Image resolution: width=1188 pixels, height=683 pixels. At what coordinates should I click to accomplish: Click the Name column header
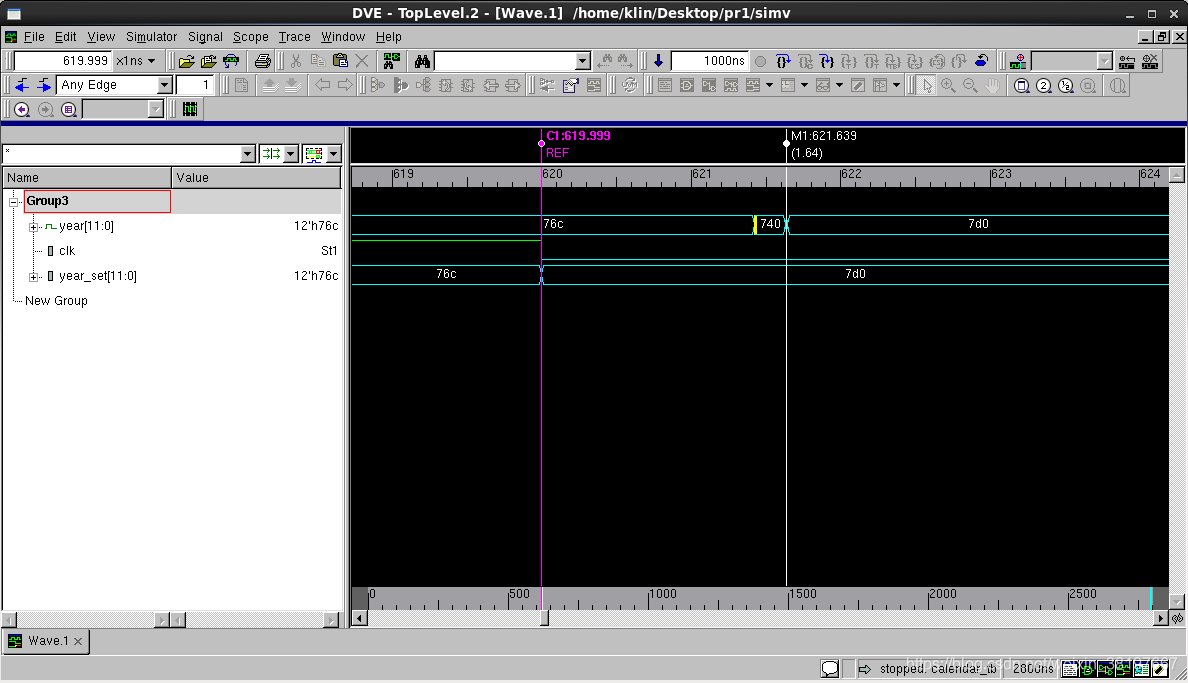(87, 177)
